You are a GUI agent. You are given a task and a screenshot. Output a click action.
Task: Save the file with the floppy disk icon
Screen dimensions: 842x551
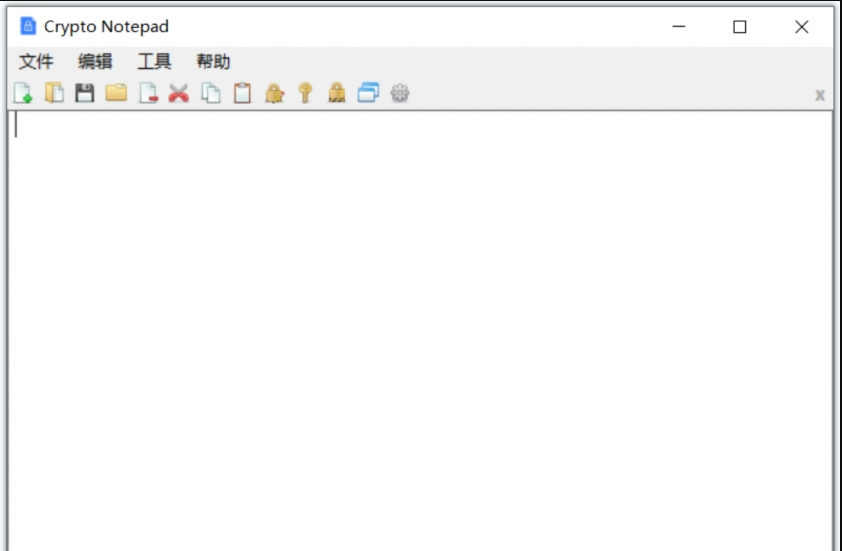pyautogui.click(x=85, y=93)
